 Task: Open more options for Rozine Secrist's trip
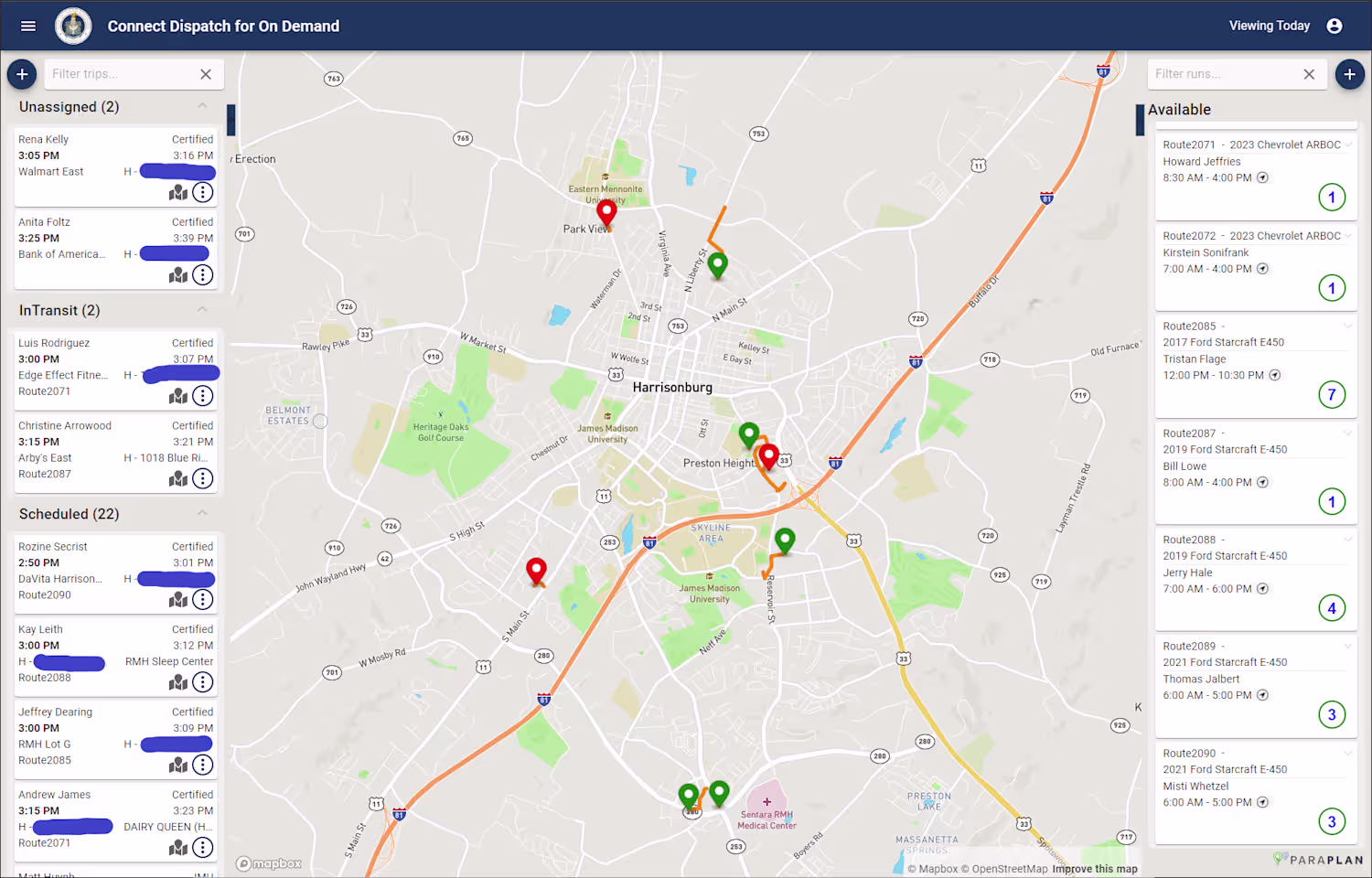click(x=203, y=599)
